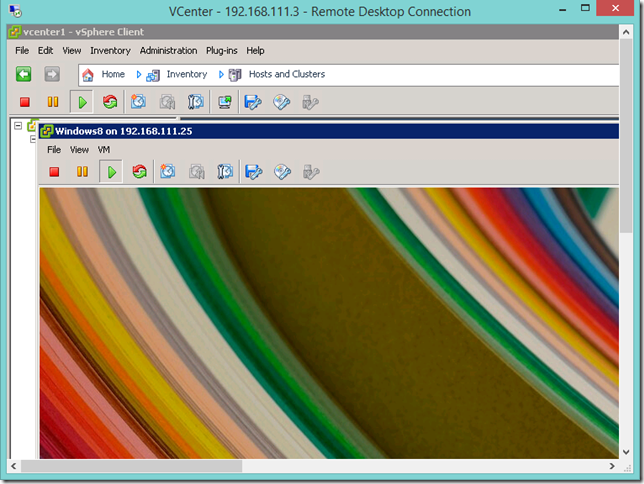Revert snapshot in Windows8 console toolbar

pos(197,172)
